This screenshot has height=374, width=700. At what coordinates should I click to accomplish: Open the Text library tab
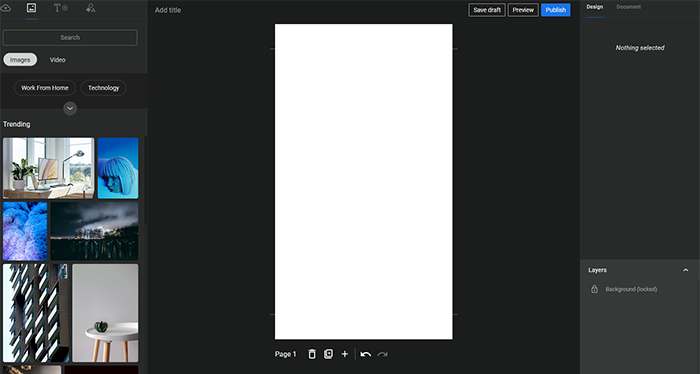pyautogui.click(x=60, y=8)
